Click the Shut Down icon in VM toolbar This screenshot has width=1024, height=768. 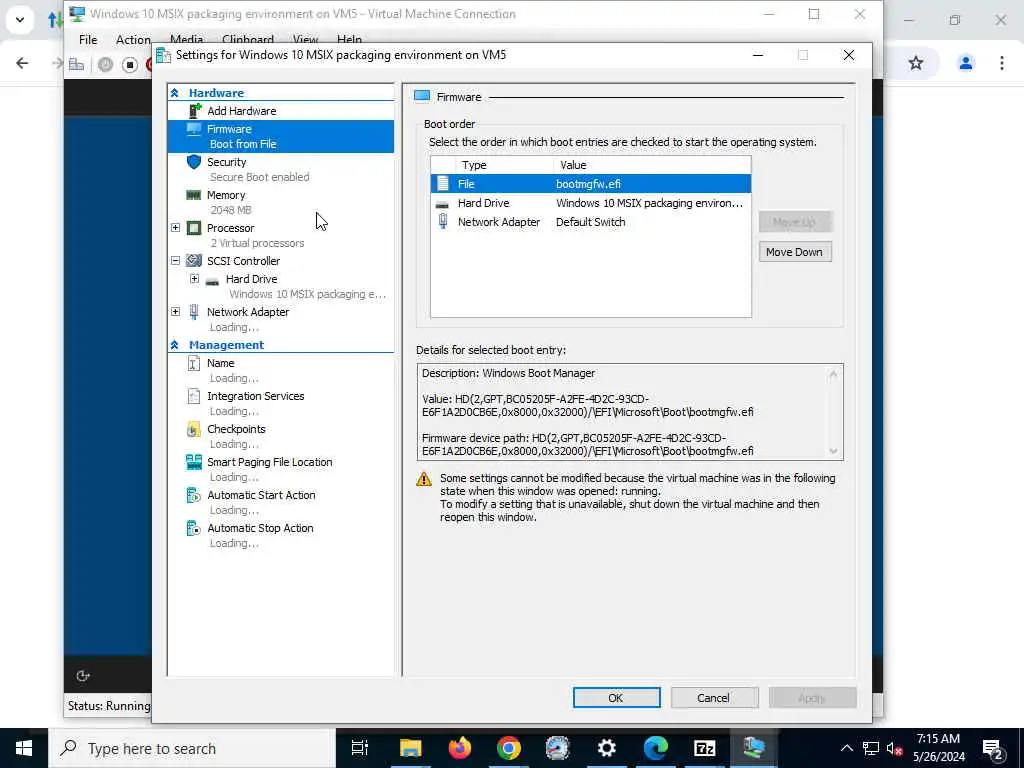150,64
